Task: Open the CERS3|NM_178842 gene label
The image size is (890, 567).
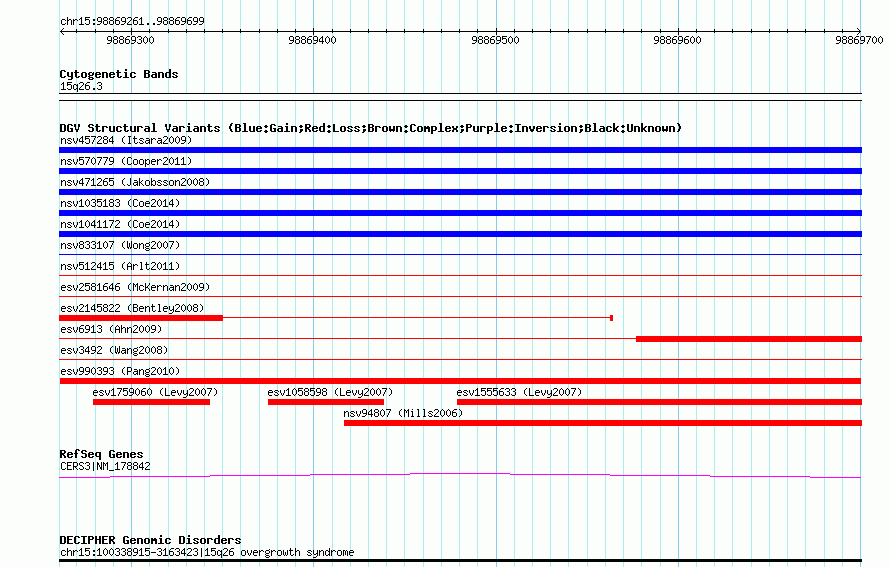Action: click(x=105, y=467)
